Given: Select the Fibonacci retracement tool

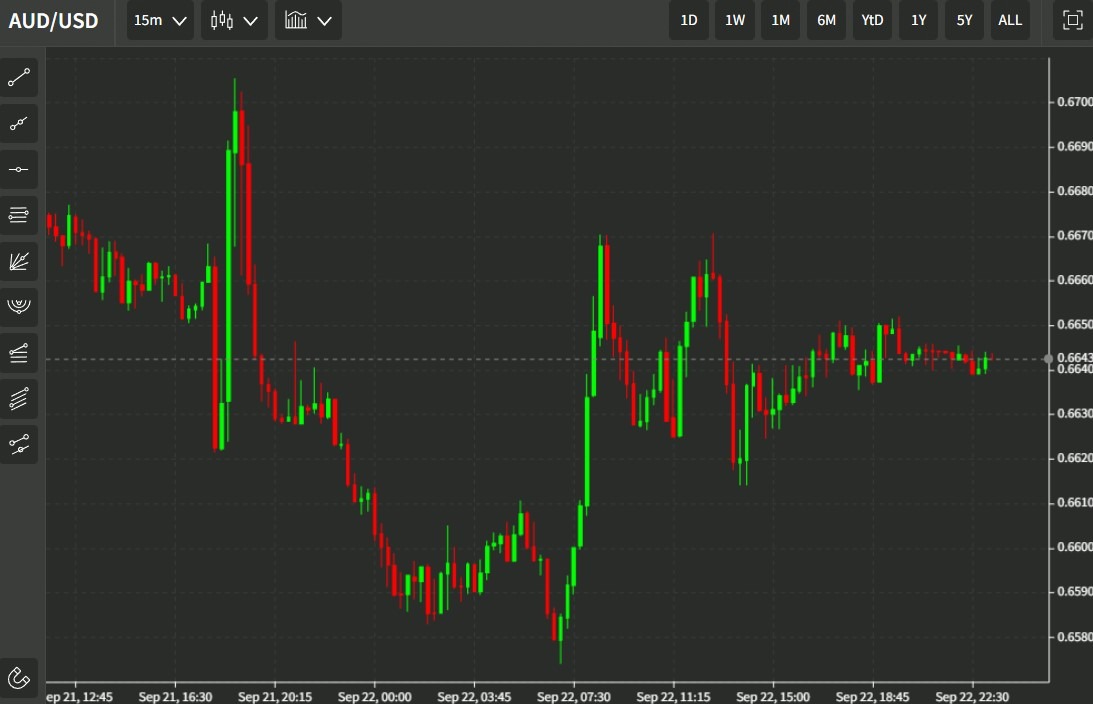Looking at the screenshot, I should click(x=19, y=215).
